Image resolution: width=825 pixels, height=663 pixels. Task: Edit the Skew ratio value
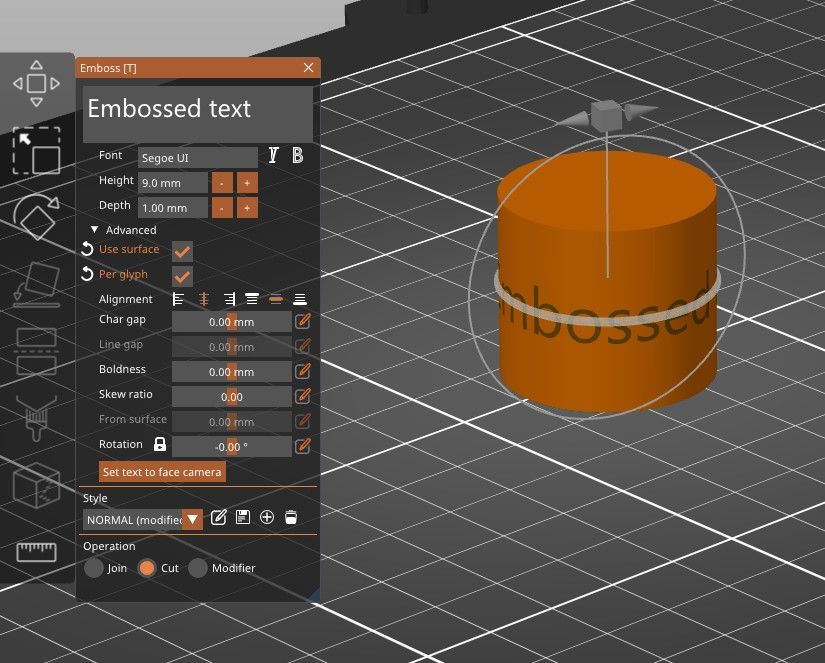click(x=303, y=396)
